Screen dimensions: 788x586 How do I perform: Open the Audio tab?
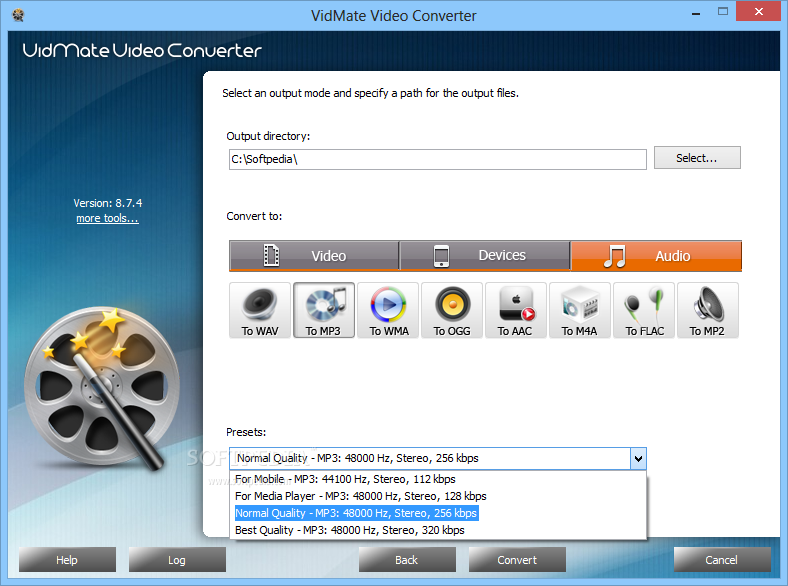(656, 256)
